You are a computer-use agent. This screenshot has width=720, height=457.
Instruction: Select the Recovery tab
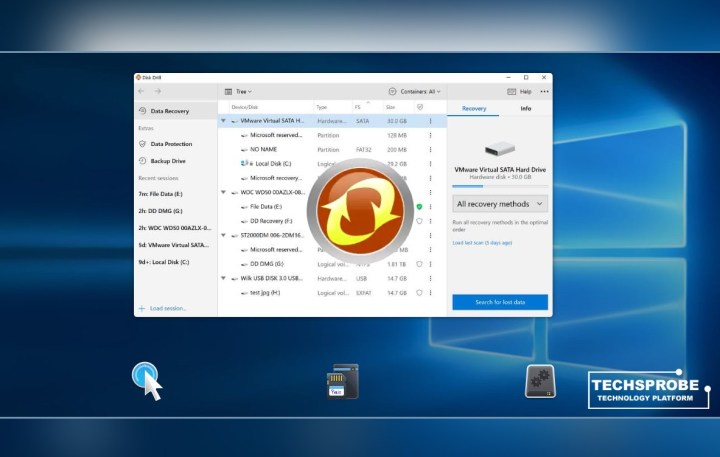(x=474, y=108)
